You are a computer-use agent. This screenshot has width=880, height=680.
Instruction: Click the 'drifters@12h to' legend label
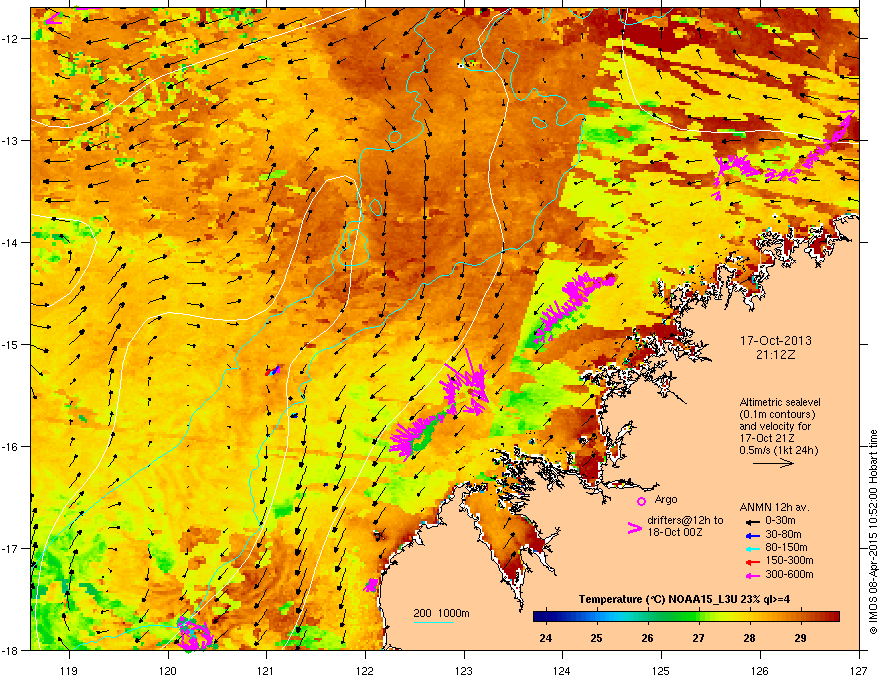(685, 521)
